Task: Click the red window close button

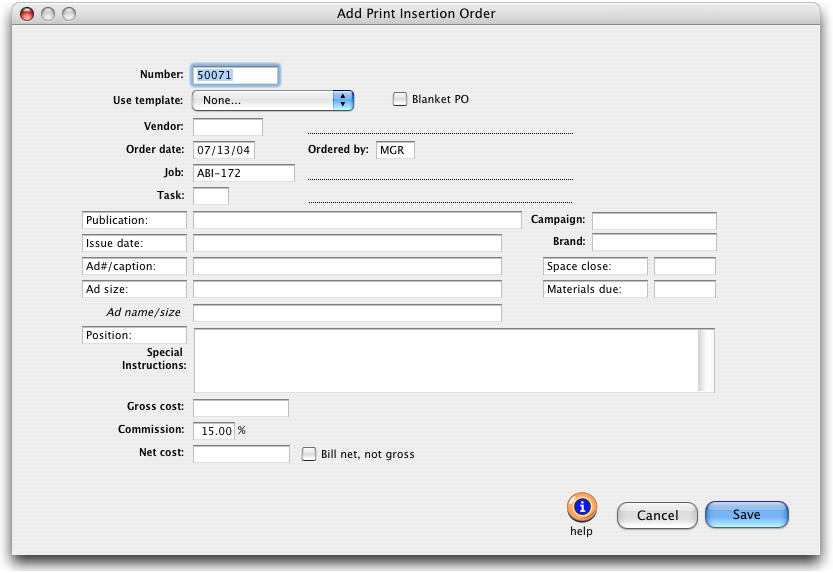Action: (26, 14)
